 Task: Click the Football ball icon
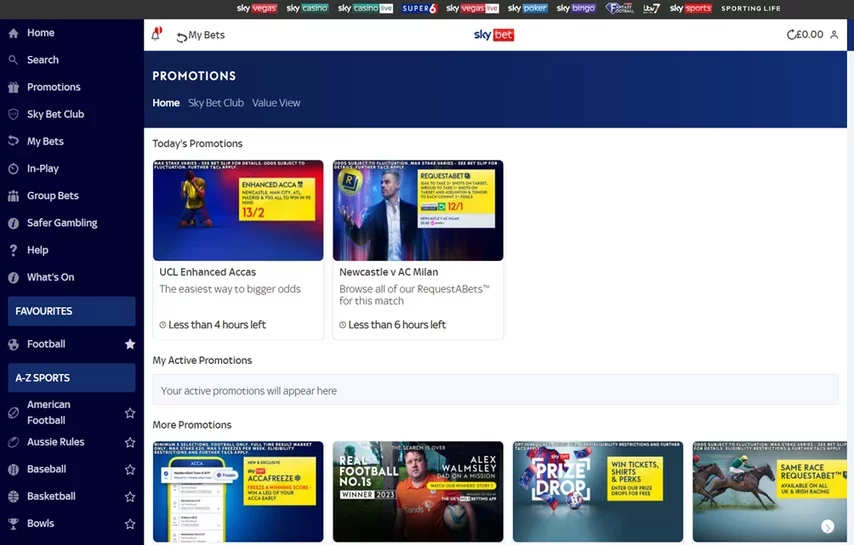click(x=14, y=345)
